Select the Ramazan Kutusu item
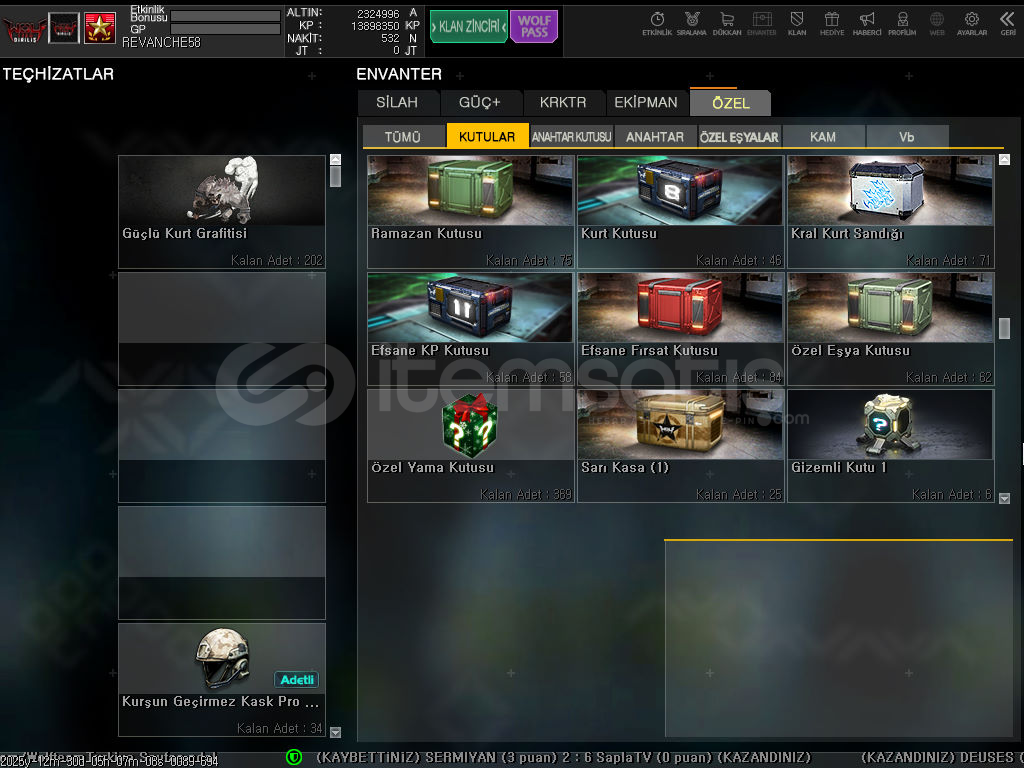This screenshot has width=1024, height=768. click(470, 211)
